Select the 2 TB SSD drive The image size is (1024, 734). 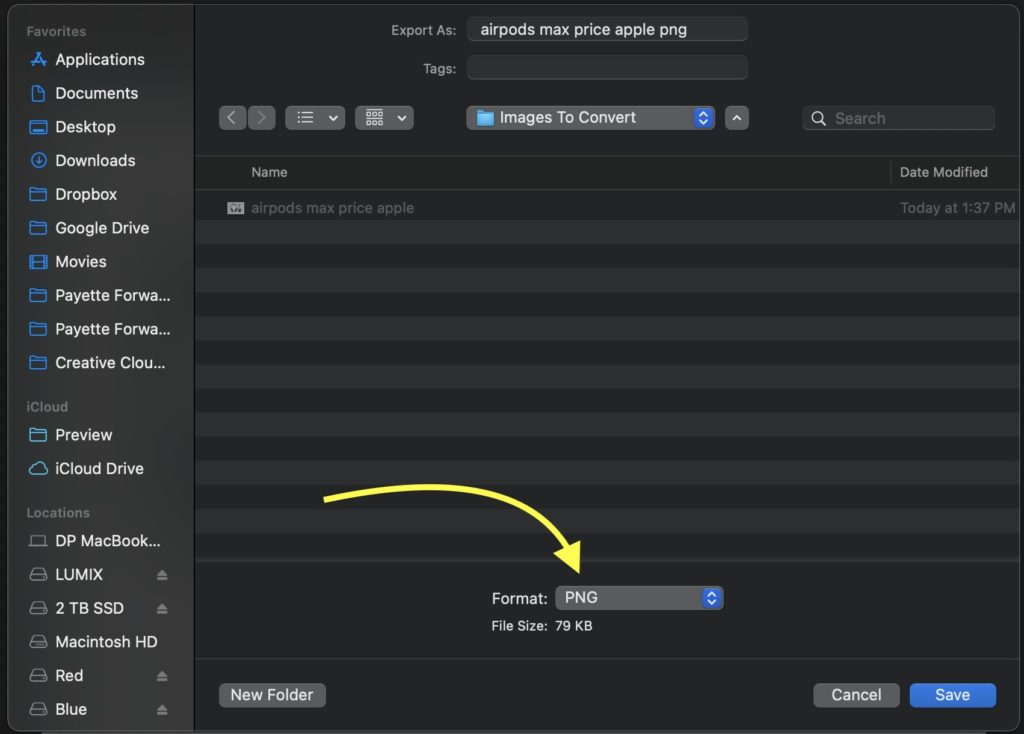point(89,609)
